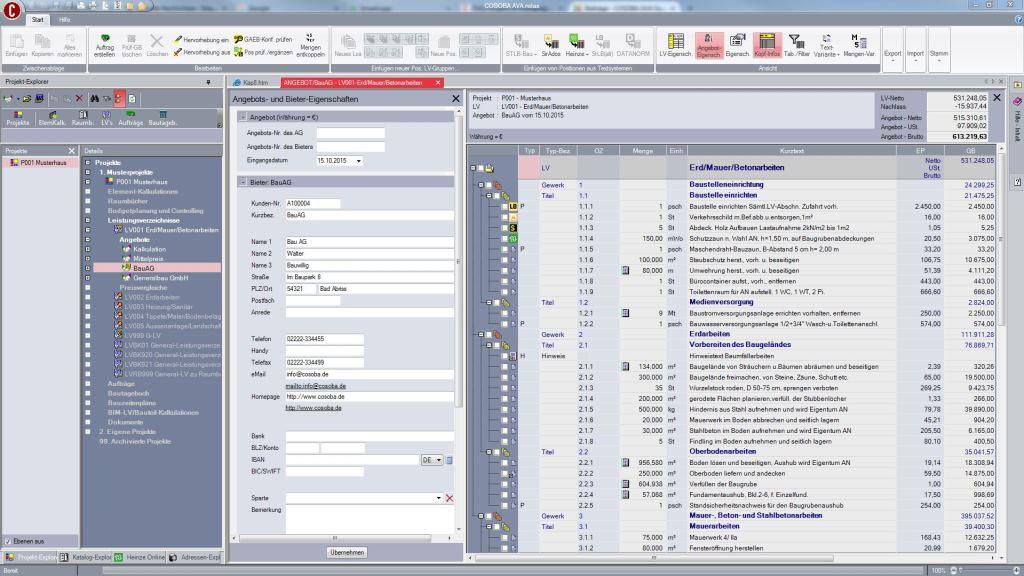Open the Export dropdown in ribbon
The image size is (1024, 576).
(x=892, y=56)
